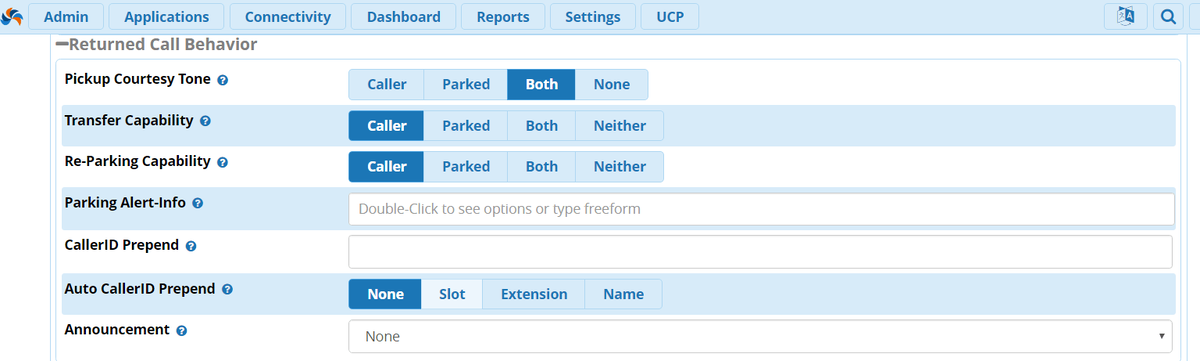Open the language selector icon

tap(1126, 16)
